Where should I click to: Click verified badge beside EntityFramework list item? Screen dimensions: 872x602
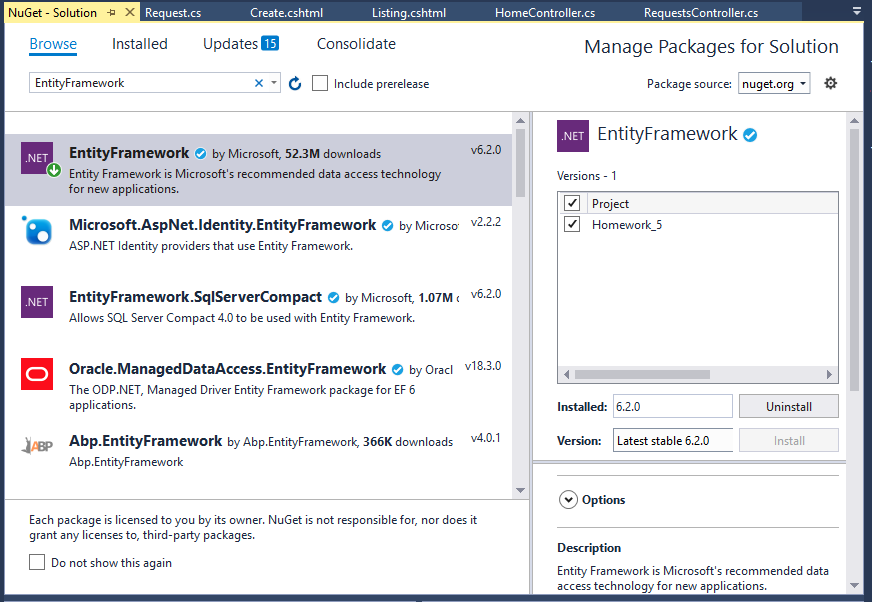click(201, 154)
